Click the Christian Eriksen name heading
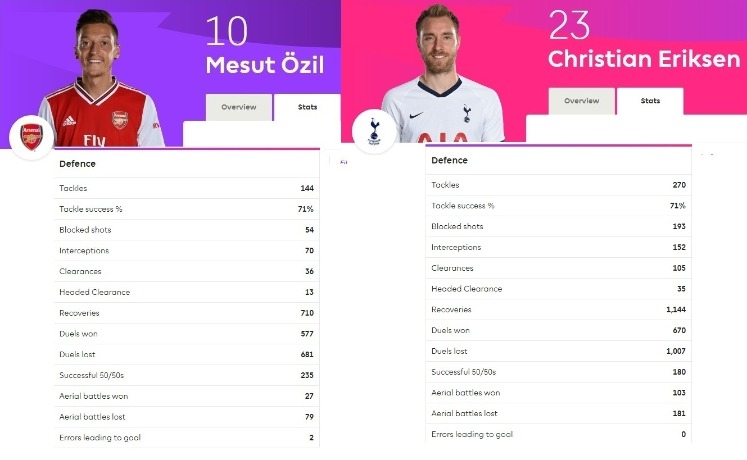The image size is (747, 460). pyautogui.click(x=644, y=59)
